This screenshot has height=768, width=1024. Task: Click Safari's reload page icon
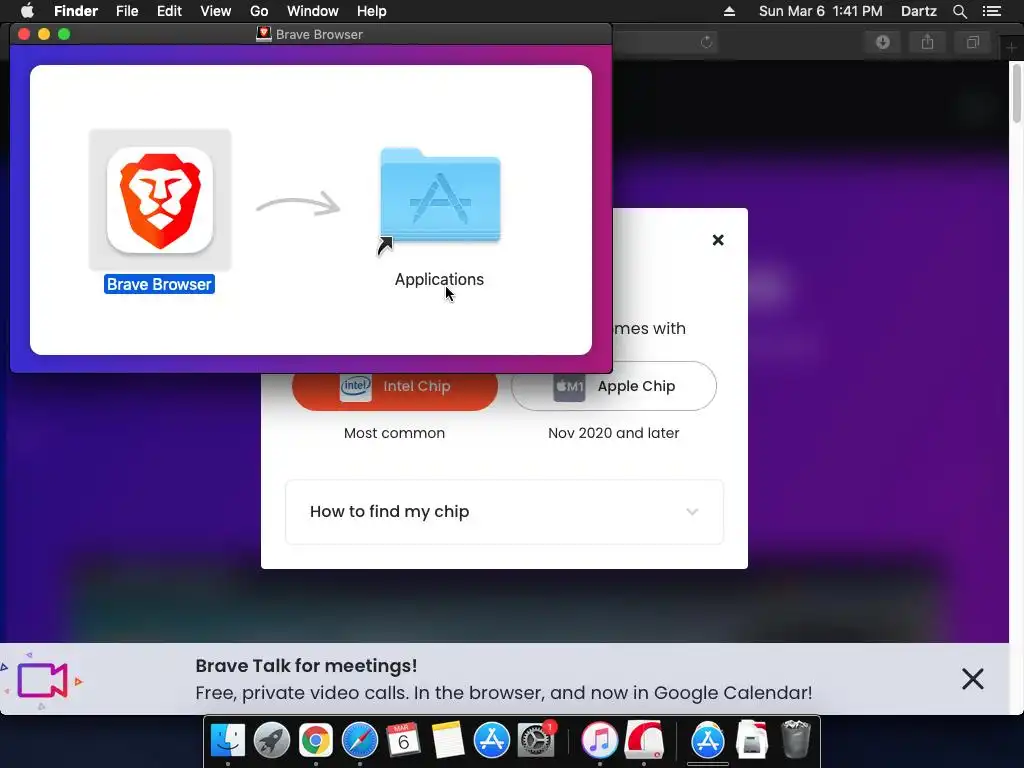pyautogui.click(x=706, y=42)
